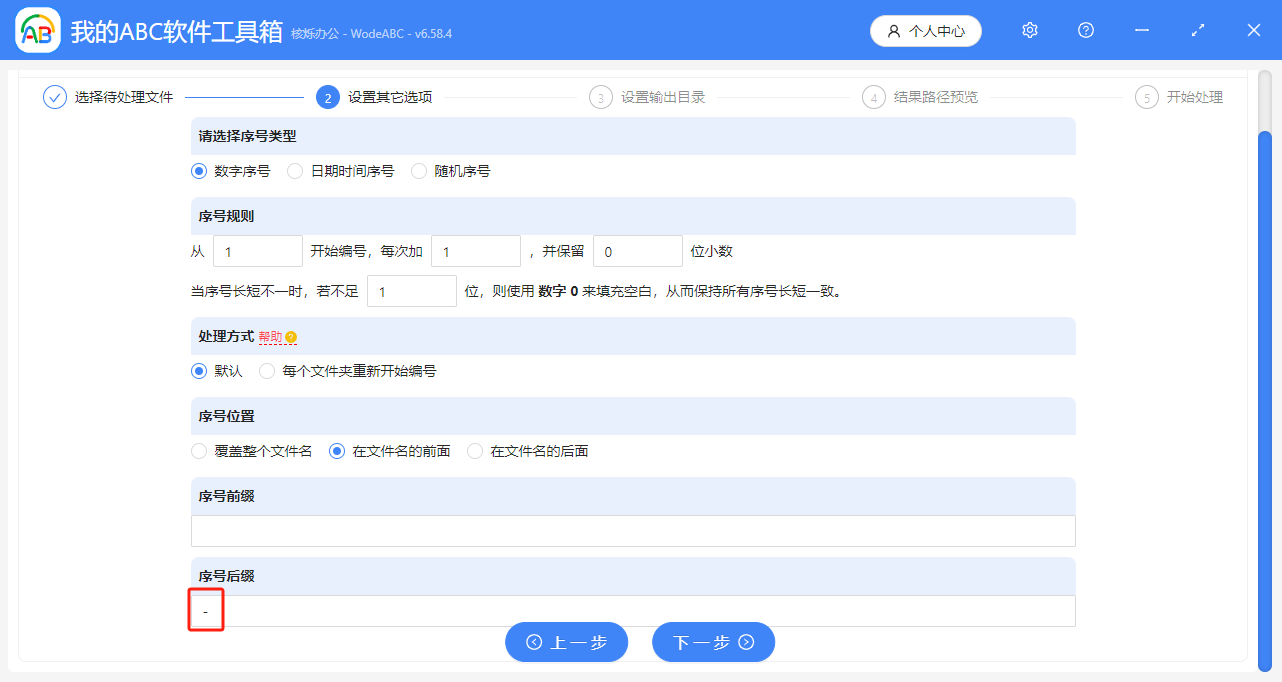Select the 随机序号 radio option
1282x682 pixels.
[x=419, y=171]
